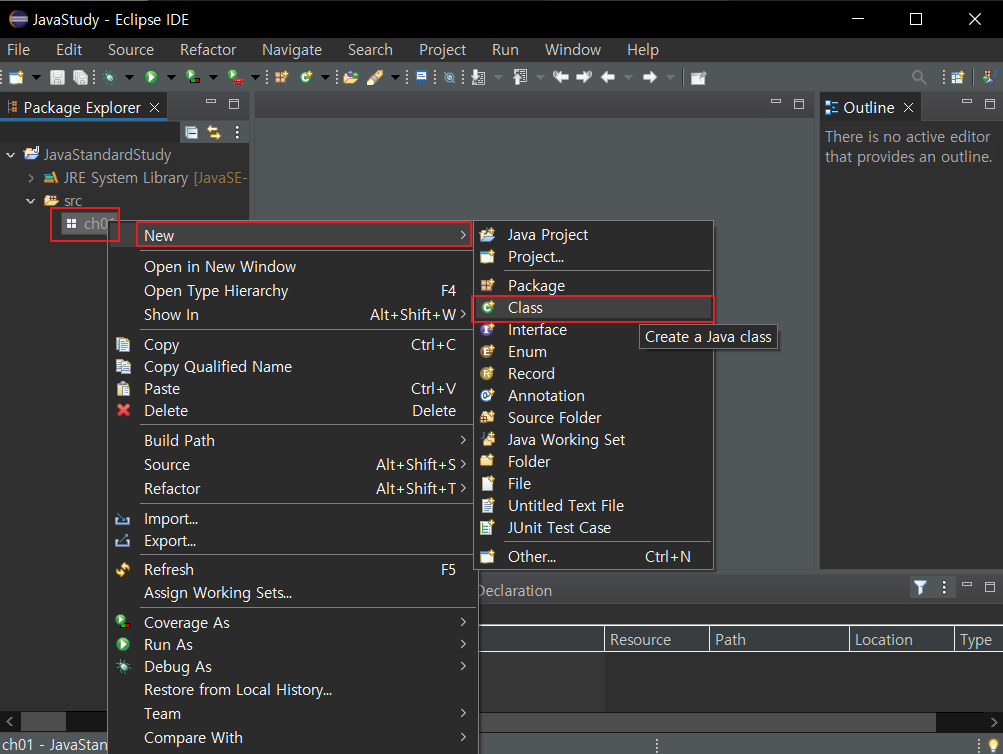Choose Class in the New submenu
The width and height of the screenshot is (1003, 754).
click(x=593, y=308)
